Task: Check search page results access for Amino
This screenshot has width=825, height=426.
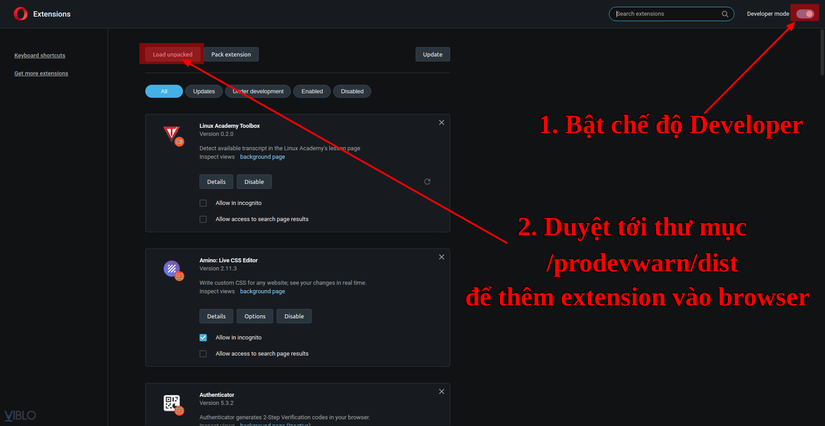Action: click(x=203, y=354)
